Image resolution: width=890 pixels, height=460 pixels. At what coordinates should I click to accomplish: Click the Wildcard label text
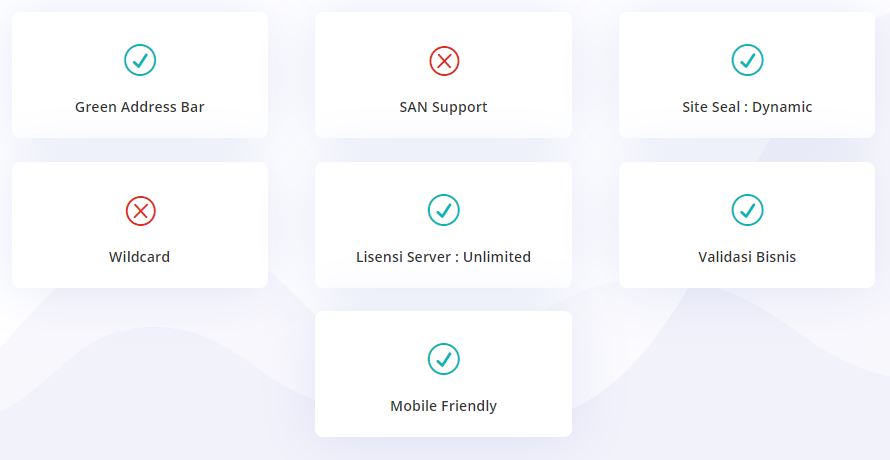pos(140,257)
